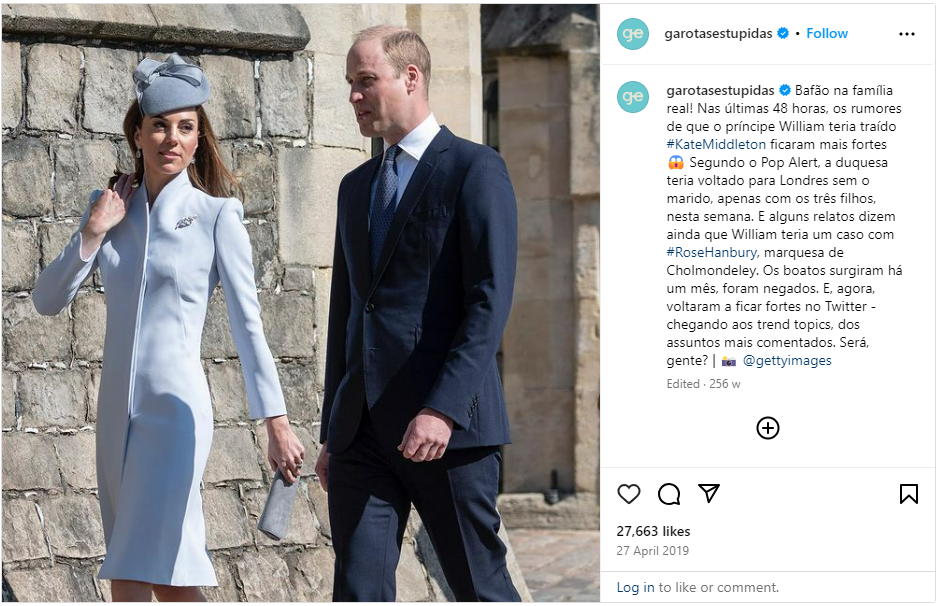
Task: Load more comments with plus circle
Action: click(768, 428)
